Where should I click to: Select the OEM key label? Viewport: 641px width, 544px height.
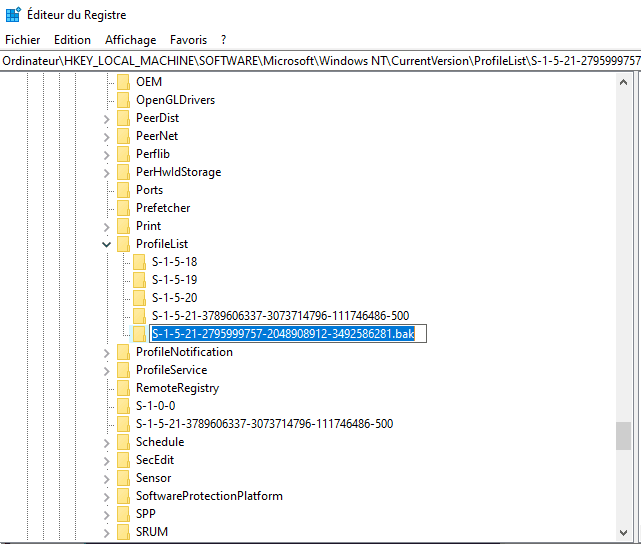pyautogui.click(x=149, y=82)
